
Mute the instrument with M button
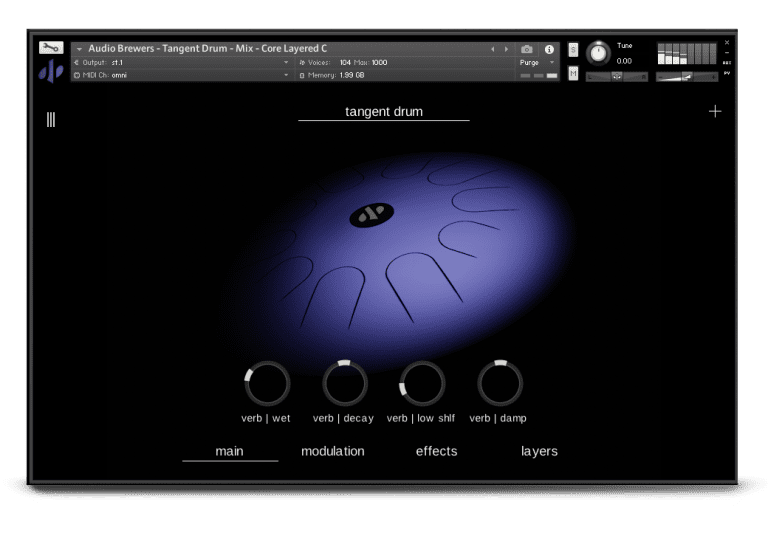[573, 73]
